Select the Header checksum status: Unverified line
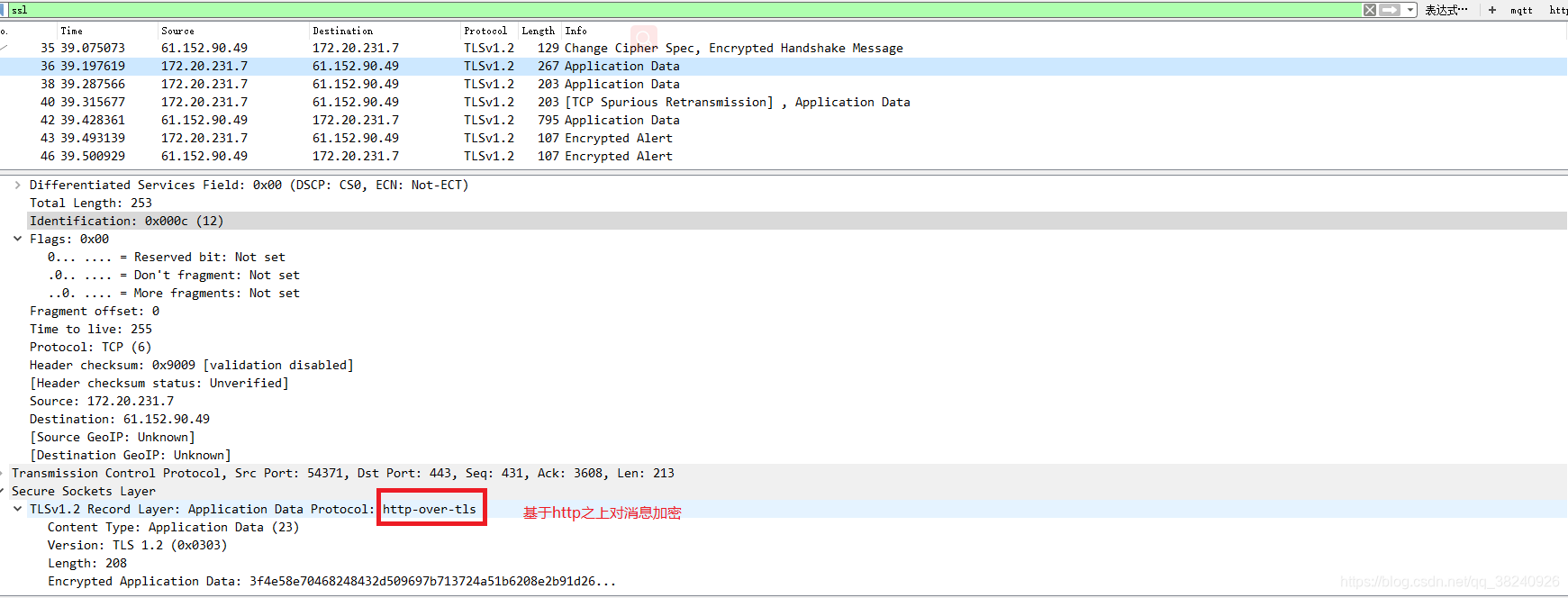This screenshot has width=1568, height=598. pos(159,383)
